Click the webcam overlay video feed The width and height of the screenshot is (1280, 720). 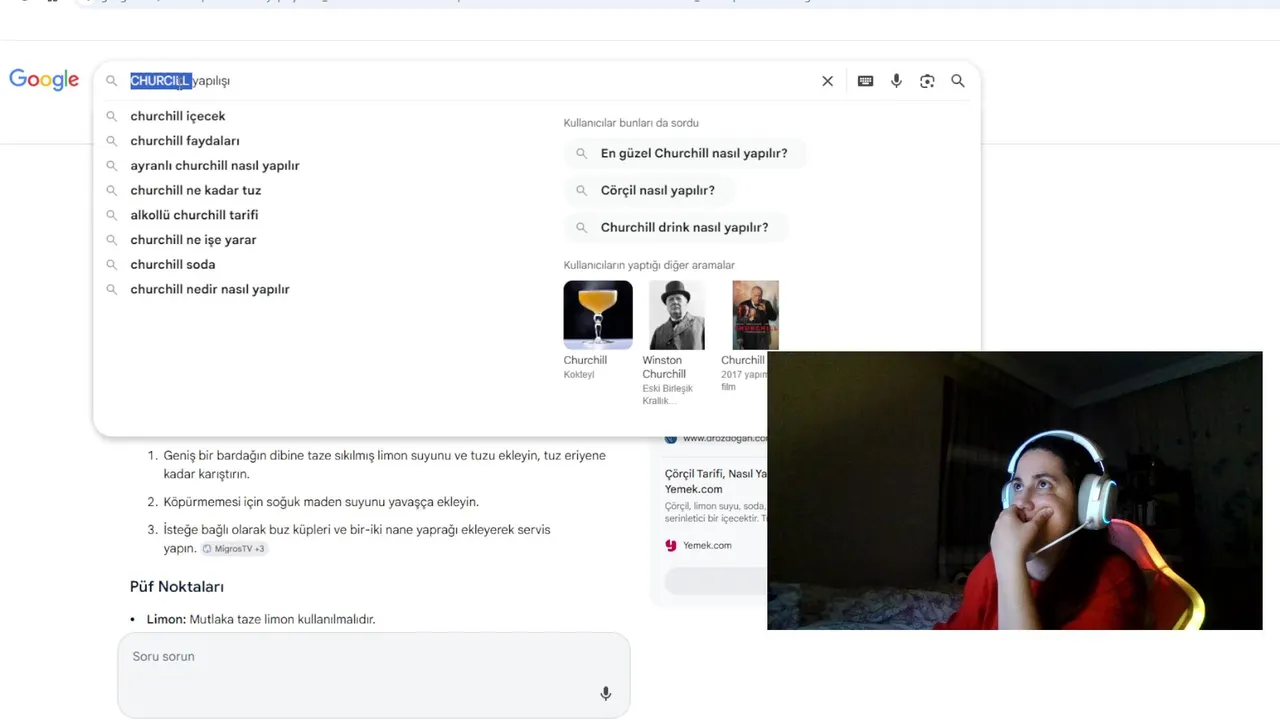point(1015,490)
